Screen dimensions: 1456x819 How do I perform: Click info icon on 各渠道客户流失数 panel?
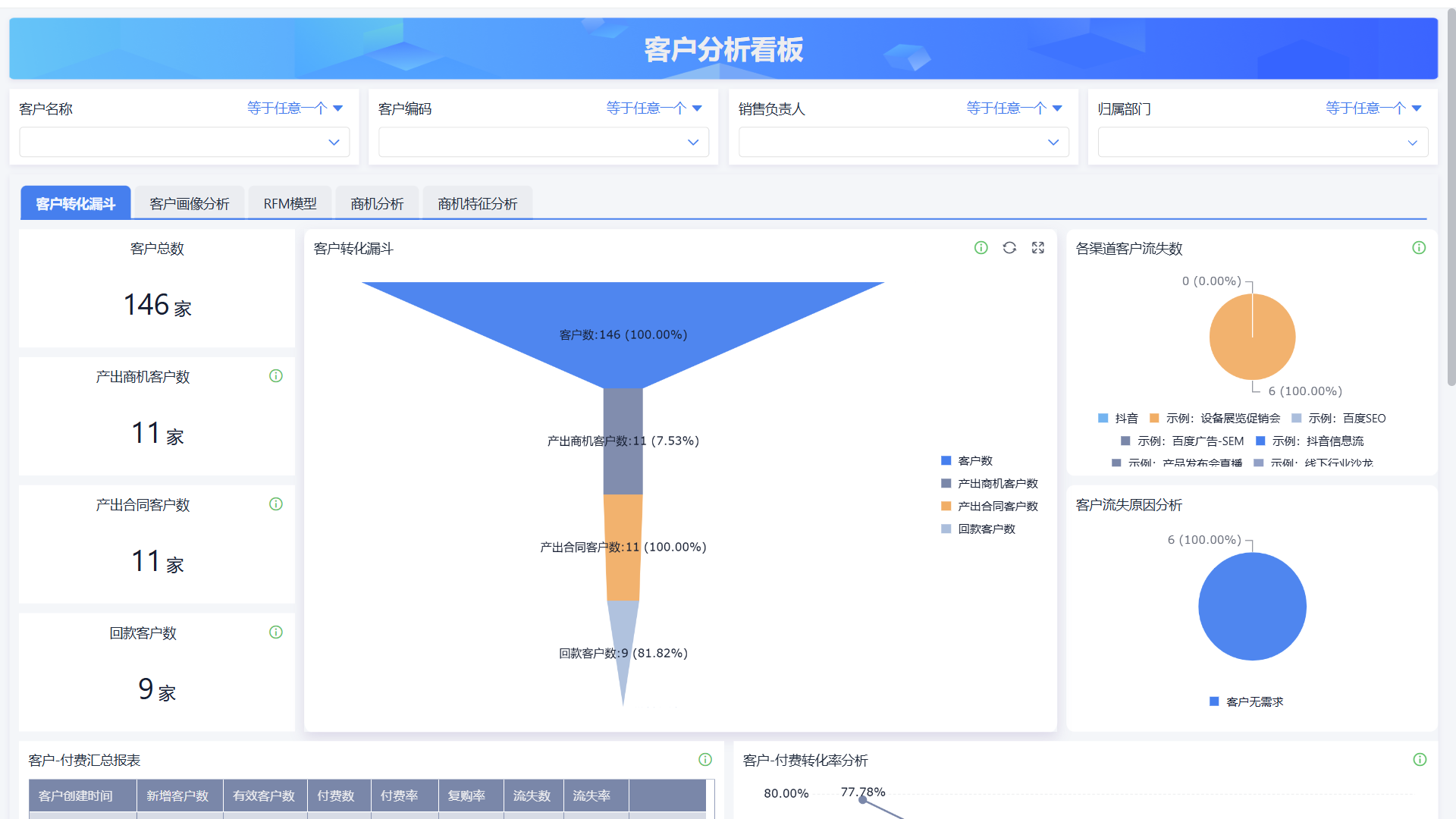1419,248
